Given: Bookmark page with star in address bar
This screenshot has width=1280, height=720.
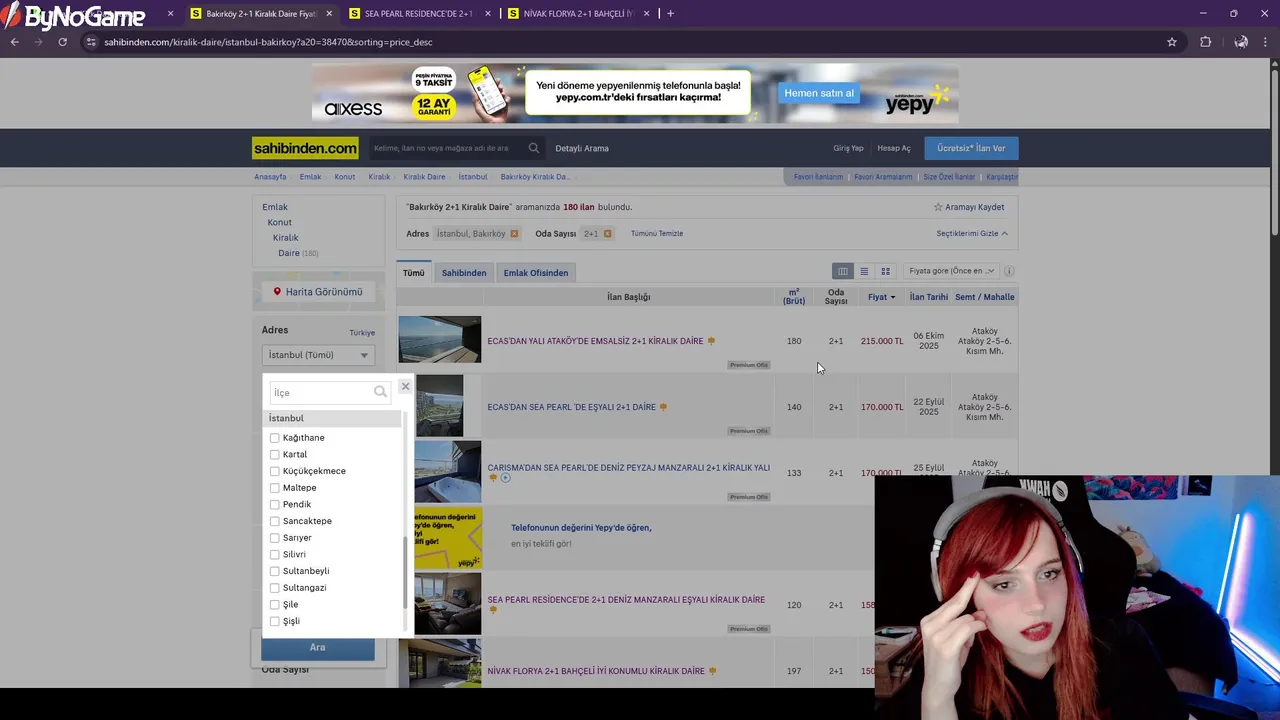Looking at the screenshot, I should [x=1172, y=42].
